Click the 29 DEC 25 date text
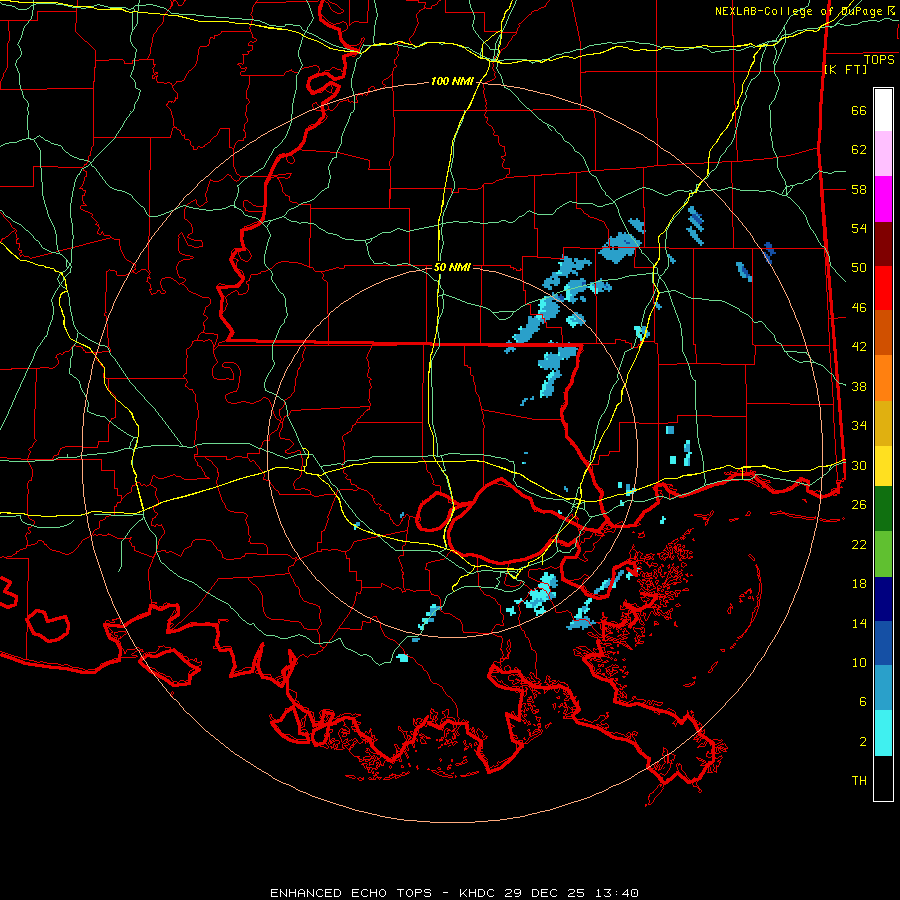This screenshot has height=900, width=900. tap(545, 893)
